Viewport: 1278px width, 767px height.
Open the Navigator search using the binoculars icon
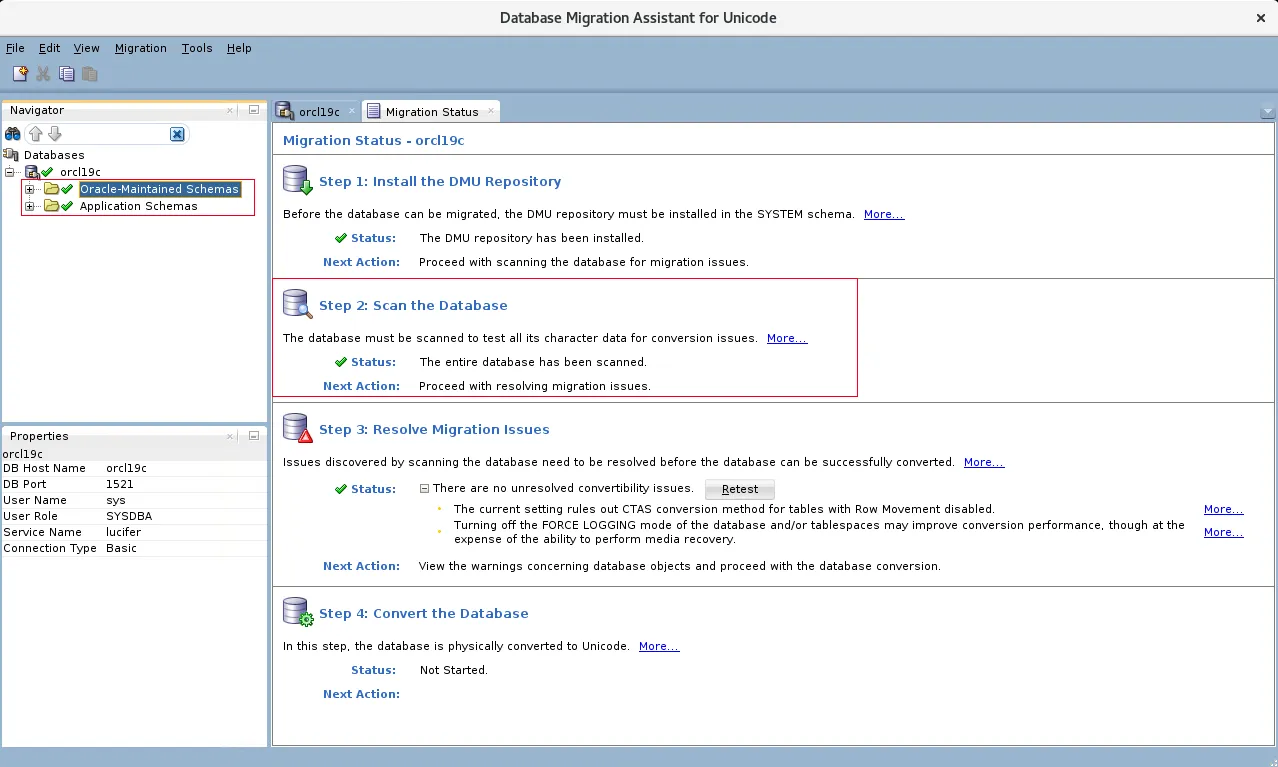(x=13, y=134)
